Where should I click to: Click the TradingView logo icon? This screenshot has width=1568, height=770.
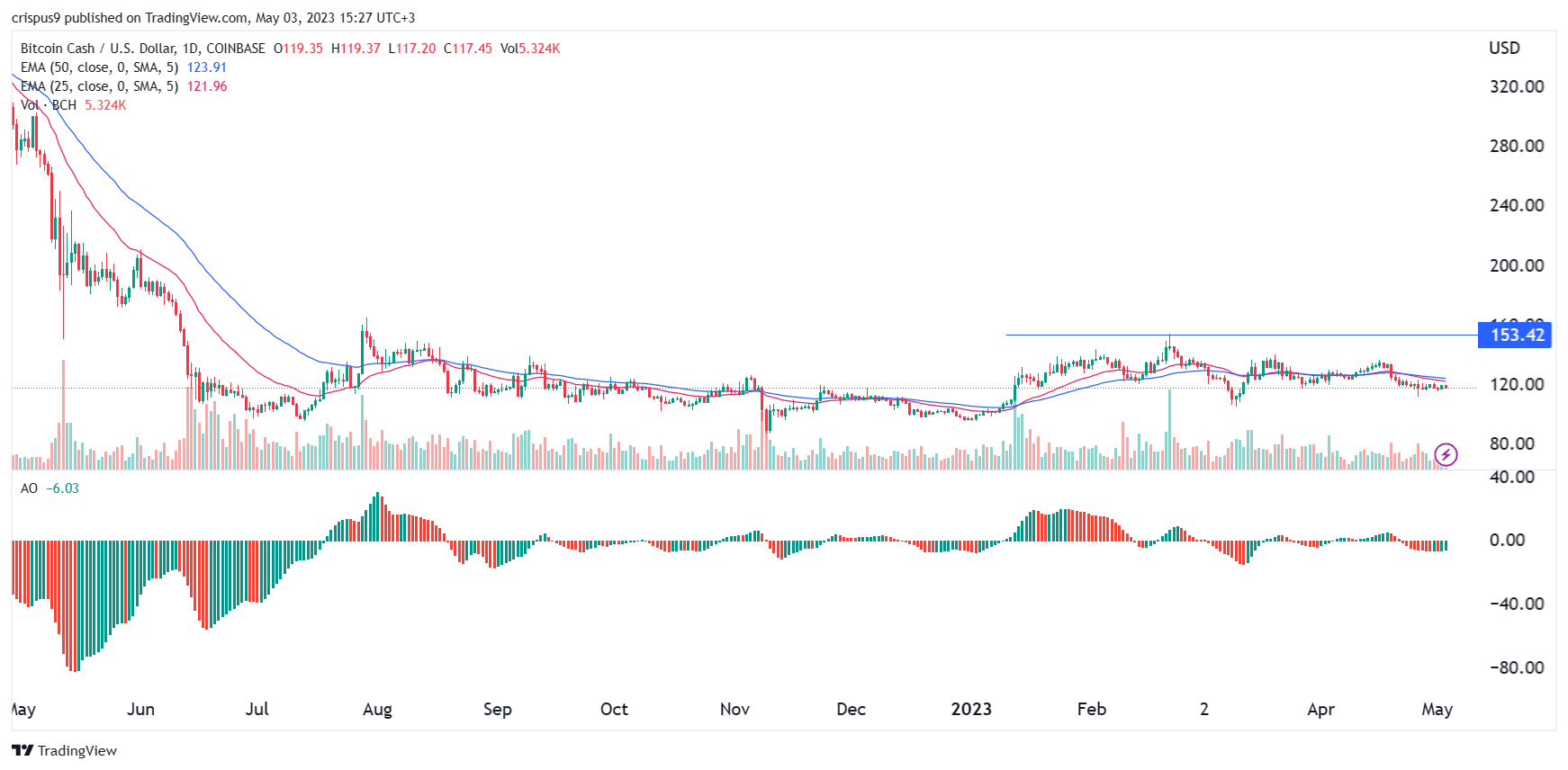click(23, 750)
